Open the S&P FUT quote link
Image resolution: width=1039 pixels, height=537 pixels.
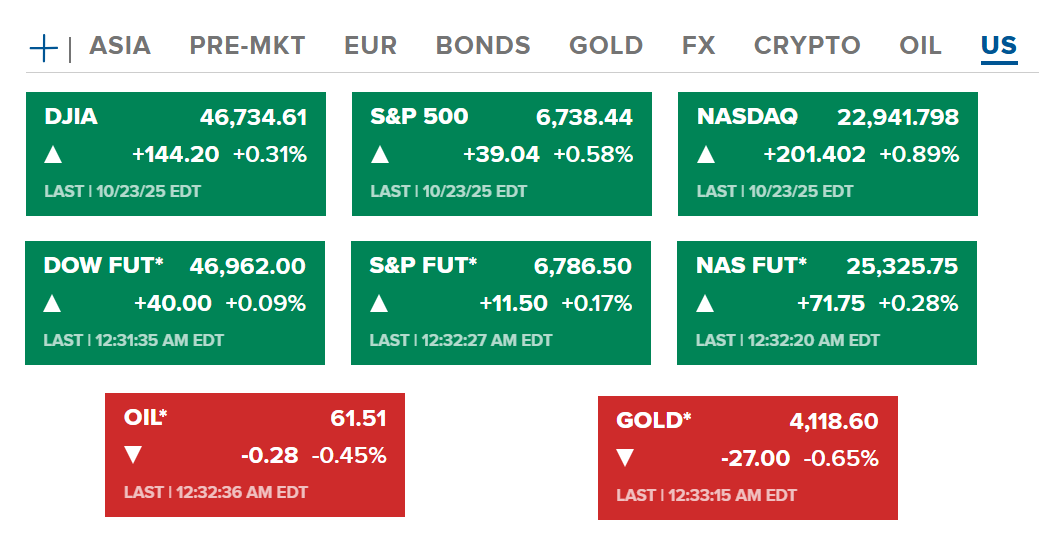click(x=423, y=266)
